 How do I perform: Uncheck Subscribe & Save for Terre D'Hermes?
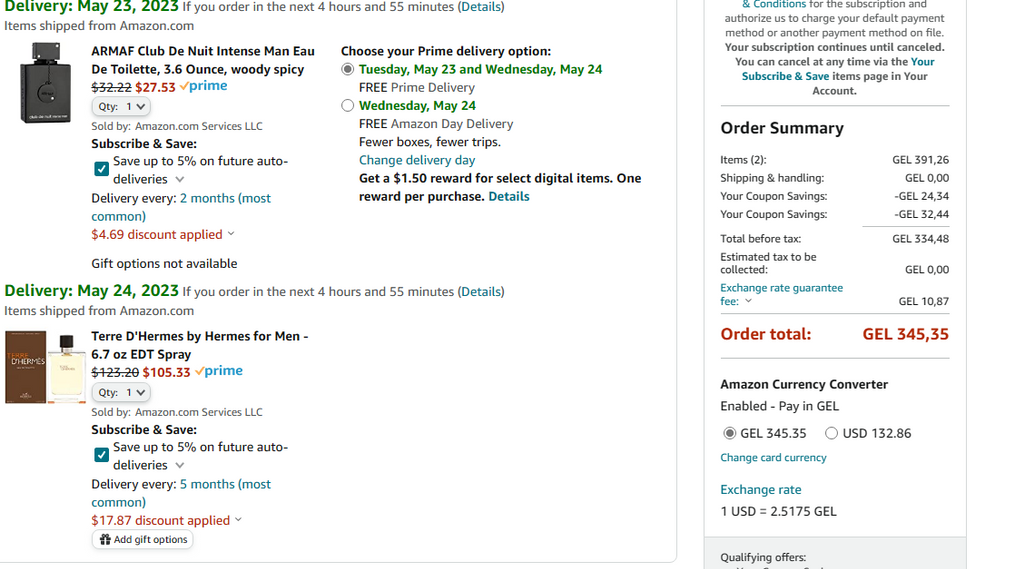coord(101,455)
